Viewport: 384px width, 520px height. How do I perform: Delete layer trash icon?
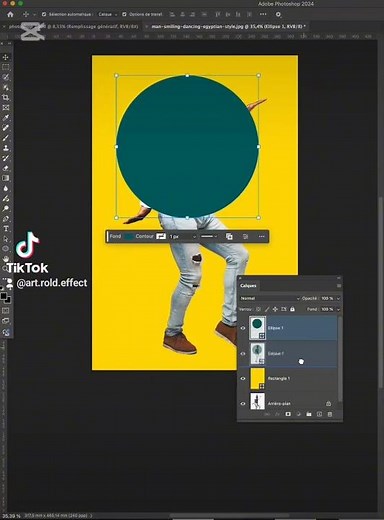click(x=330, y=414)
